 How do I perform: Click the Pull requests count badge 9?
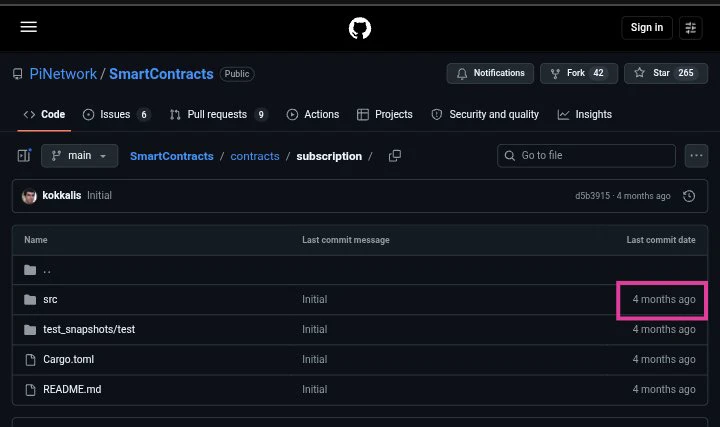(261, 114)
